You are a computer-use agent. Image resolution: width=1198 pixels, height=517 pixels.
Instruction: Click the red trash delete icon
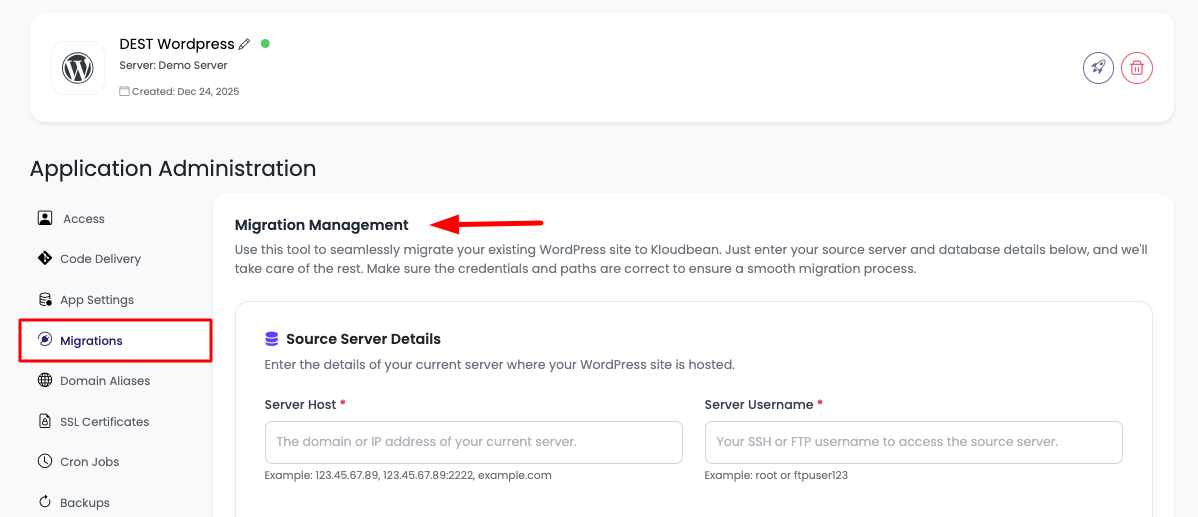[1137, 68]
